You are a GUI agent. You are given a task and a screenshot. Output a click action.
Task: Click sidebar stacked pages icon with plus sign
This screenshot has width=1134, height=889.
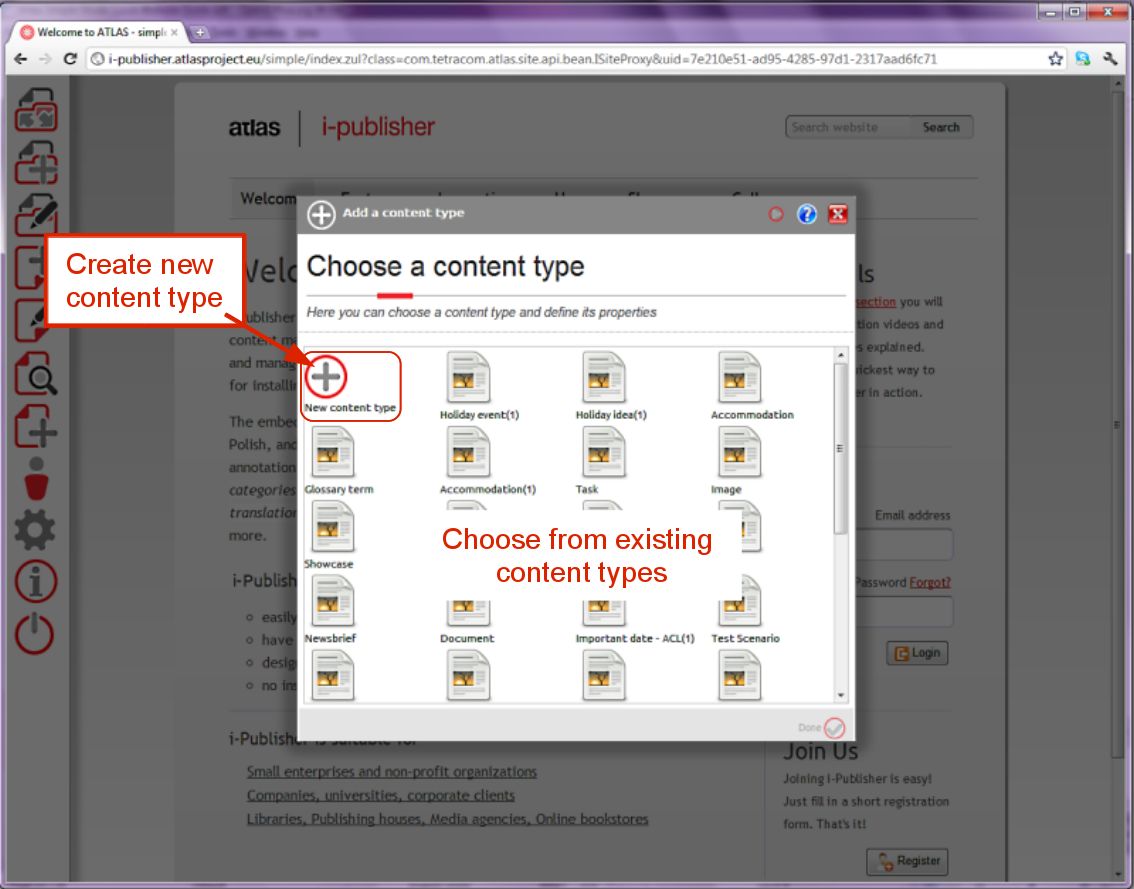point(37,163)
